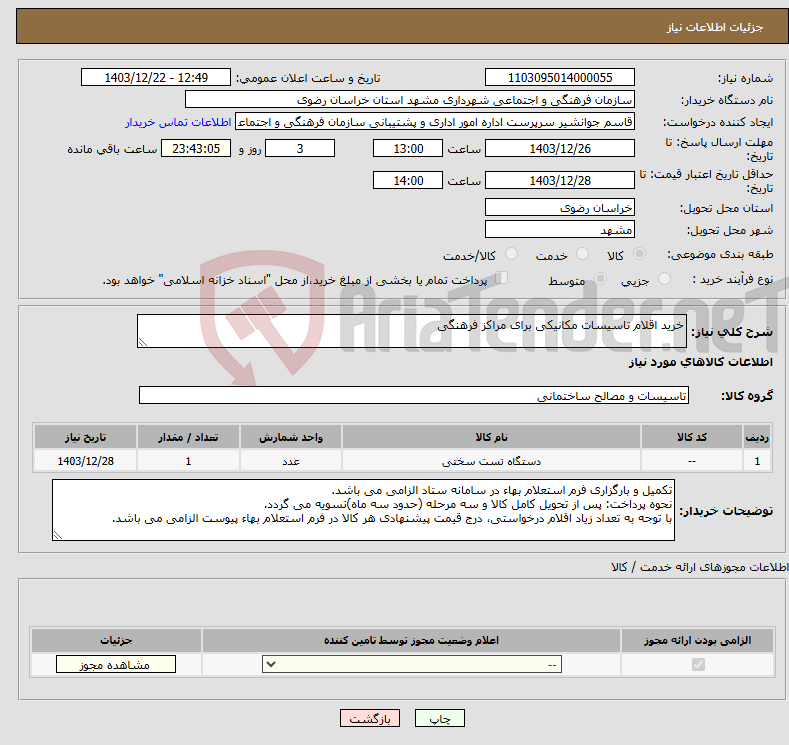Click the شرح کلی نیاز text area
The height and width of the screenshot is (745, 789).
[412, 331]
